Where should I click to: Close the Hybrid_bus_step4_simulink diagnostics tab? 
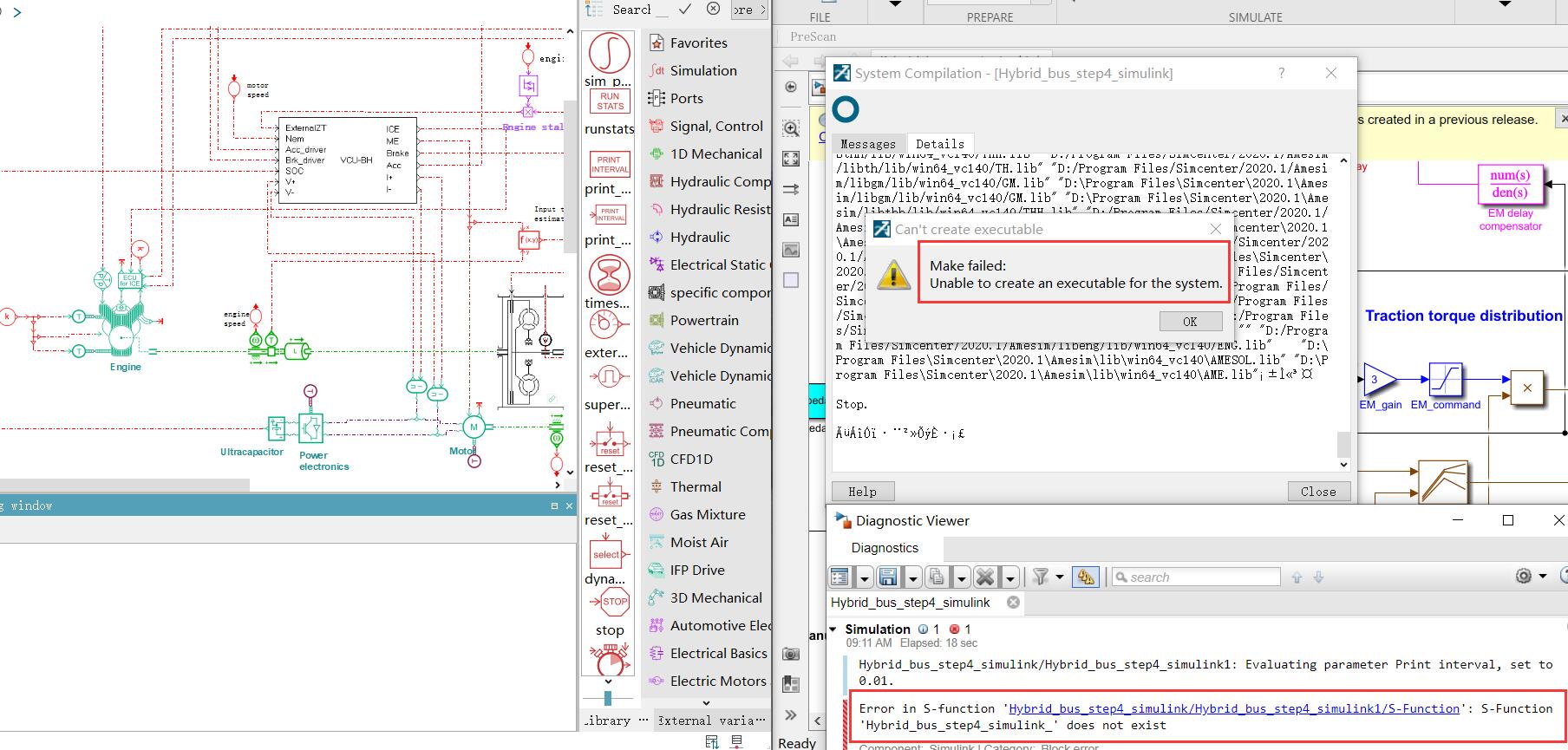[1013, 602]
